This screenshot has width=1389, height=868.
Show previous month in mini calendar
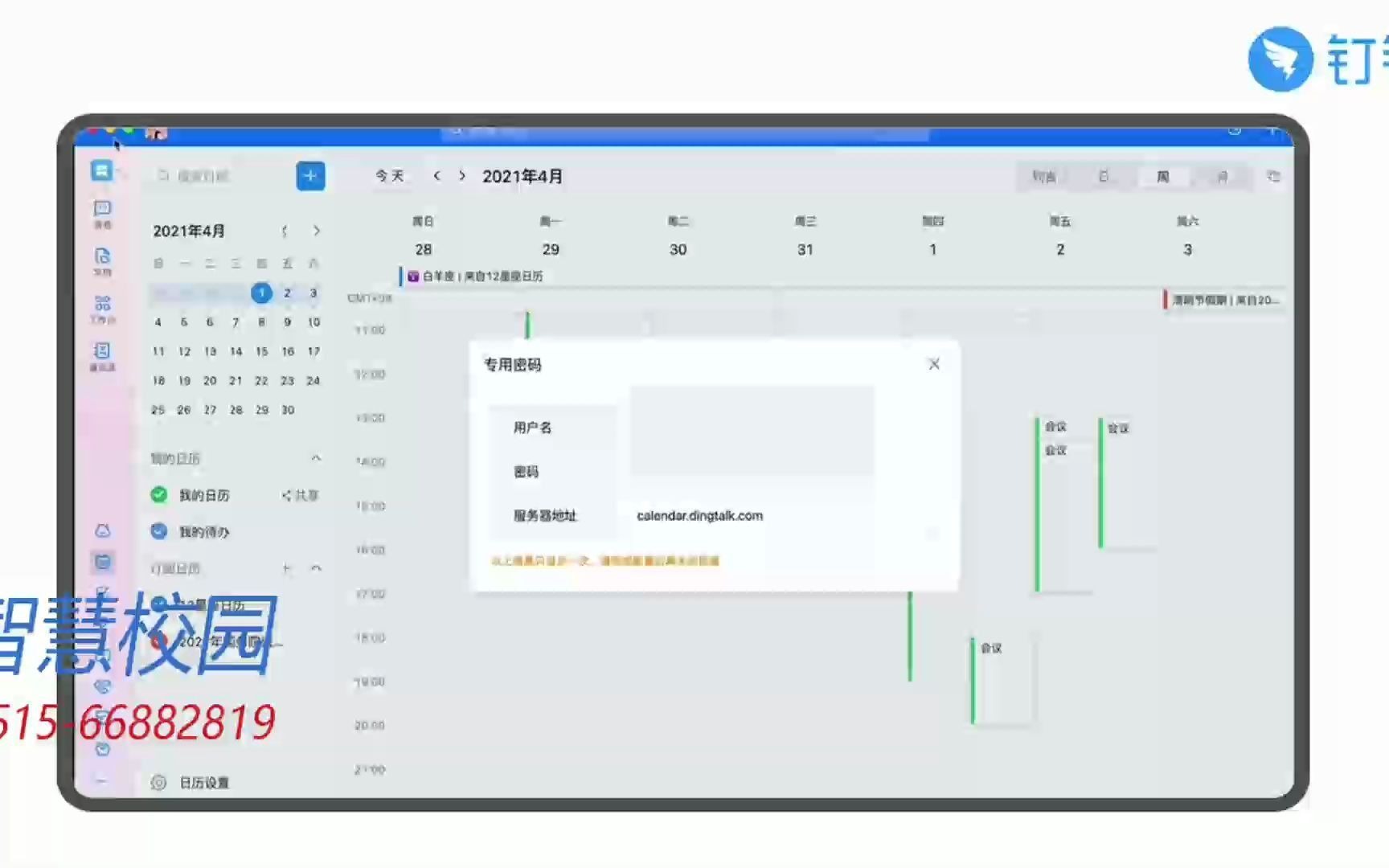(285, 231)
